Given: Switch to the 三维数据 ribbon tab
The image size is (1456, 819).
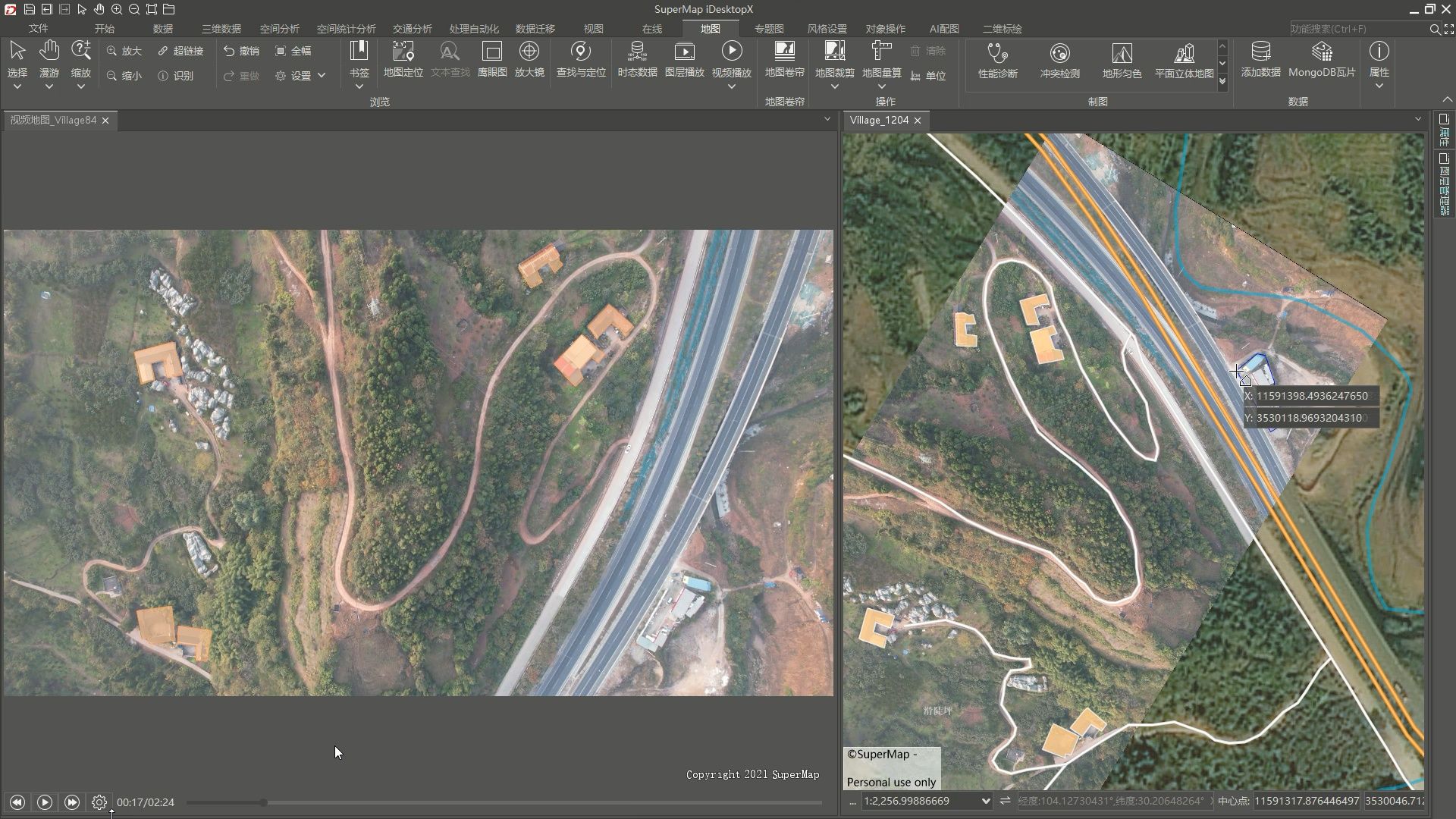Looking at the screenshot, I should (221, 29).
